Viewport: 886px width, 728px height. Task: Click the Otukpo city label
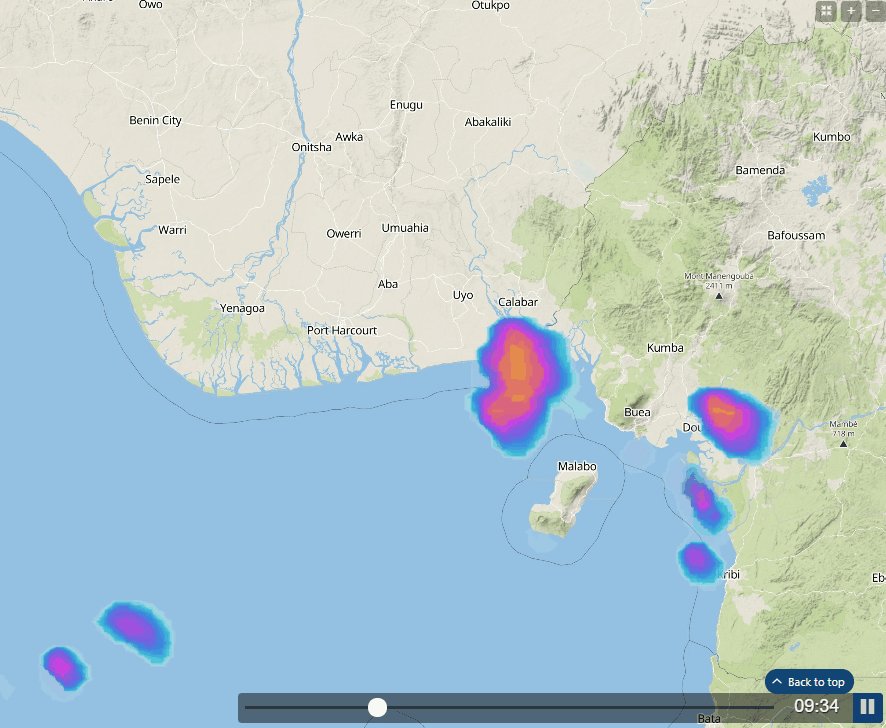coord(490,6)
